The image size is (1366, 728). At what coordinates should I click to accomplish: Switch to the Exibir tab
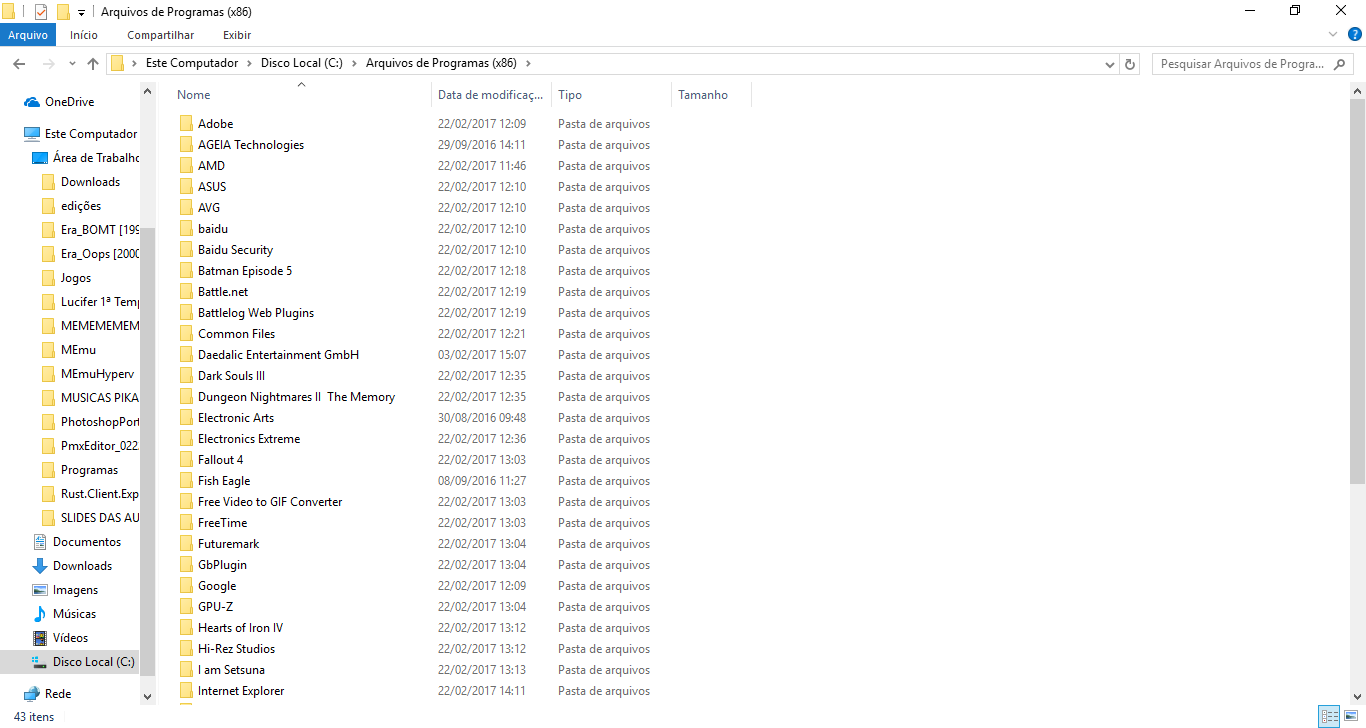pos(237,35)
